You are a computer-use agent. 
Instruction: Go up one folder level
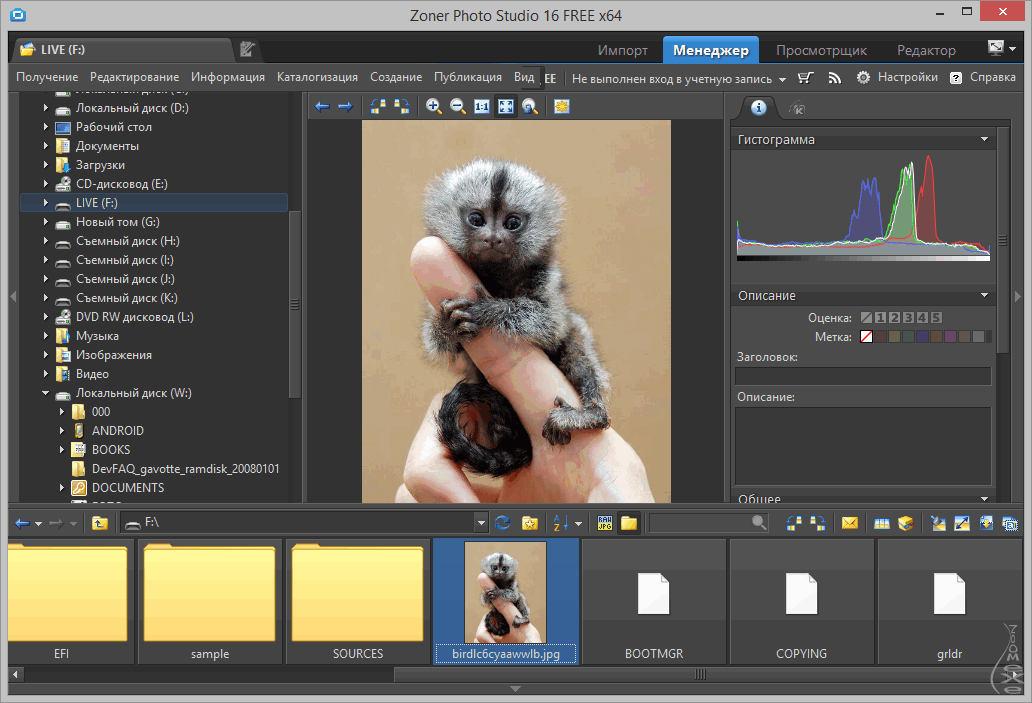coord(100,523)
